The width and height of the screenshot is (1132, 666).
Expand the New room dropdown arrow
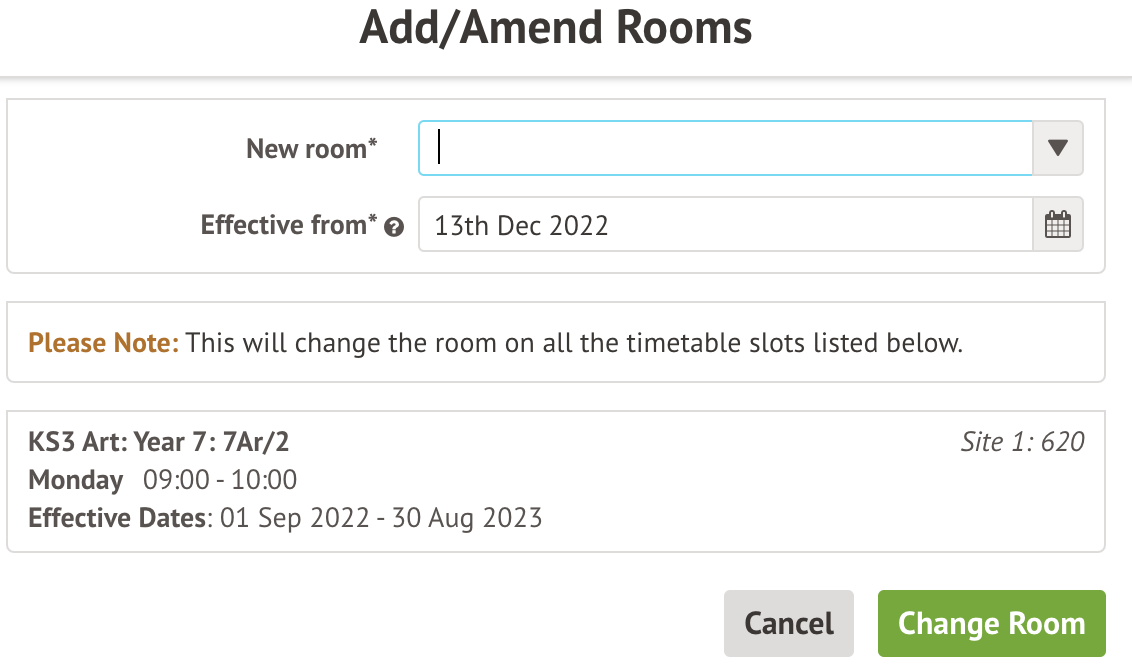click(1057, 149)
